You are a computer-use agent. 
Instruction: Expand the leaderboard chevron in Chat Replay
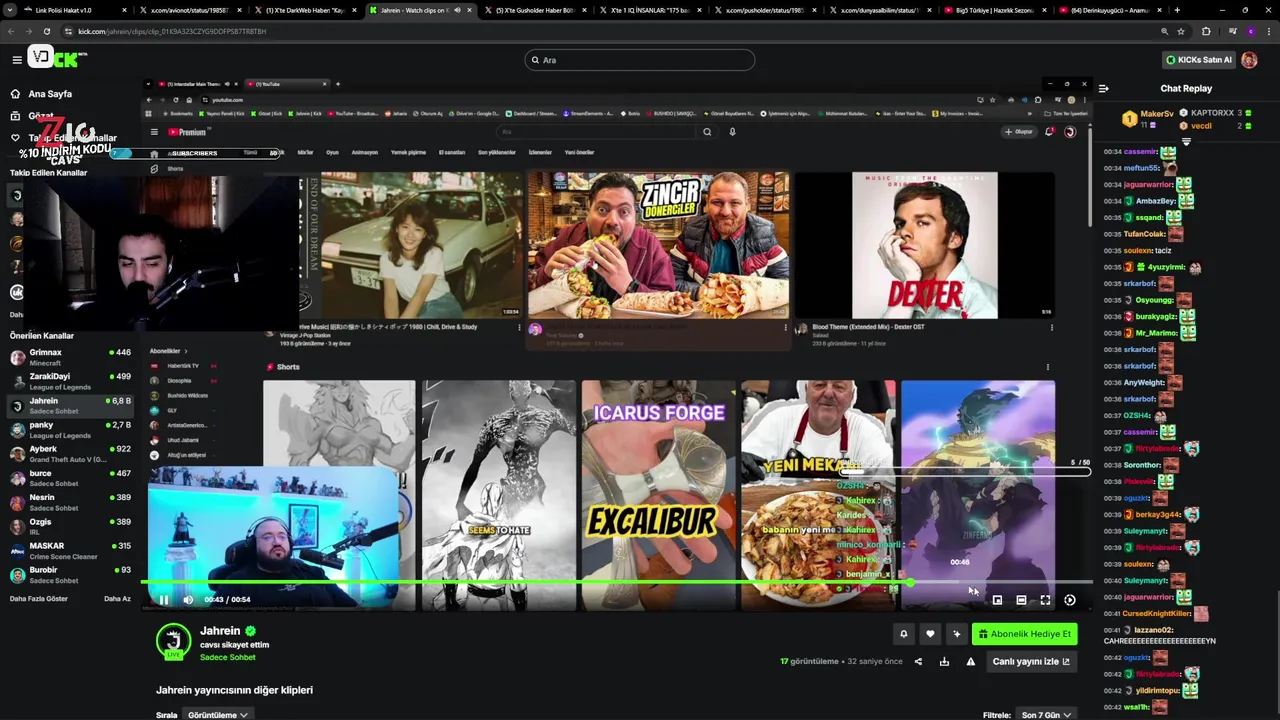(x=1187, y=141)
